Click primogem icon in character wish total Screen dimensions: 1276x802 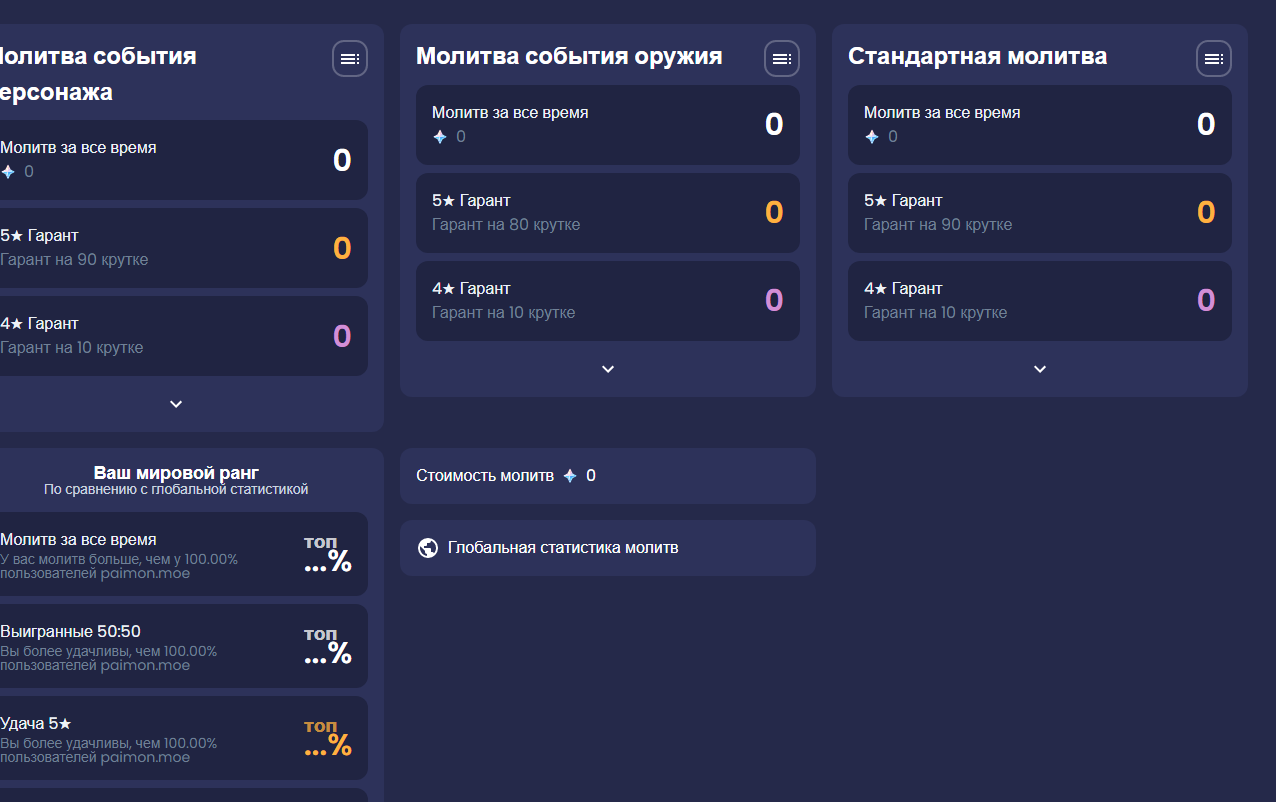pyautogui.click(x=8, y=172)
